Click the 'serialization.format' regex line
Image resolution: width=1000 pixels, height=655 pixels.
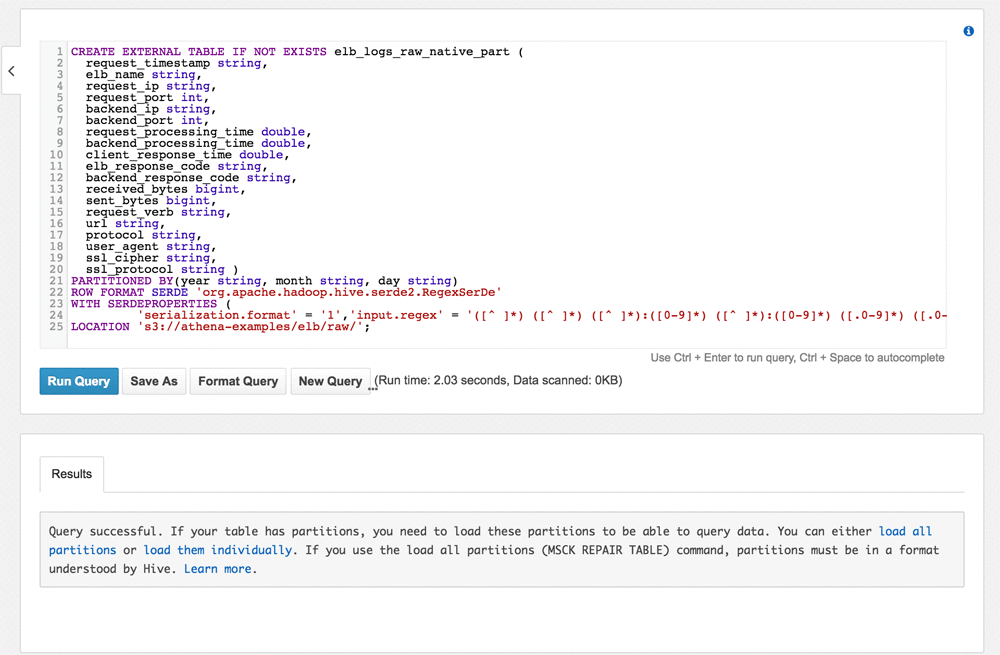tap(542, 316)
